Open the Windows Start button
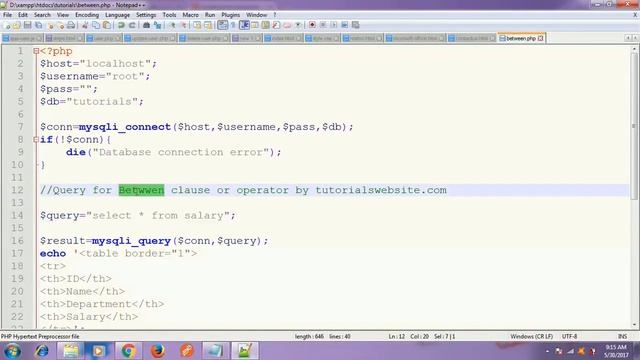640x360 pixels. pos(12,351)
